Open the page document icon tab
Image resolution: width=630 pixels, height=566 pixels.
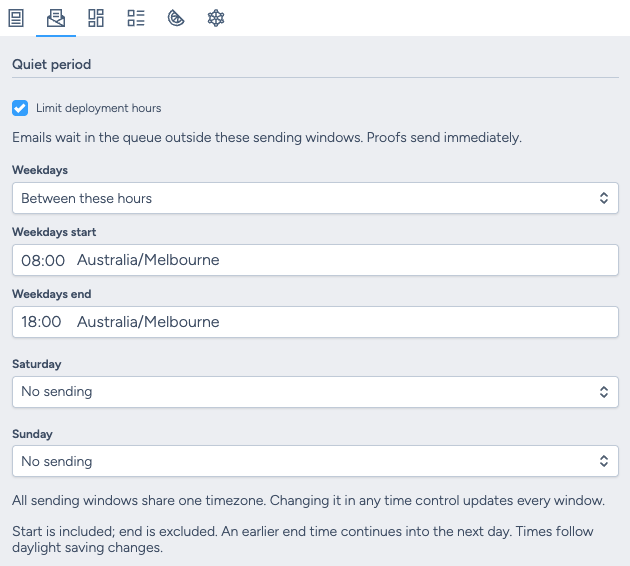tap(16, 18)
